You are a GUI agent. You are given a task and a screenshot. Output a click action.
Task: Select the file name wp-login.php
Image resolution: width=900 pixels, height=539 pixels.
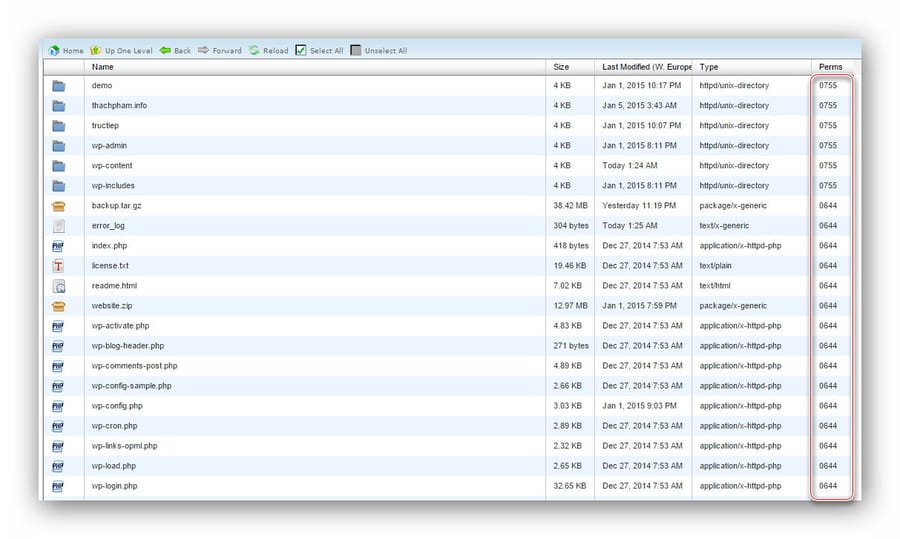114,486
